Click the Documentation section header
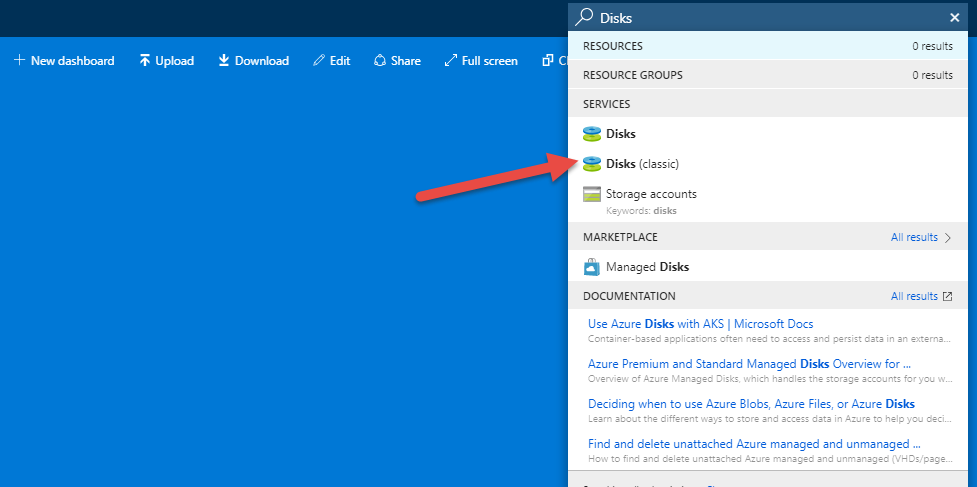 point(768,296)
